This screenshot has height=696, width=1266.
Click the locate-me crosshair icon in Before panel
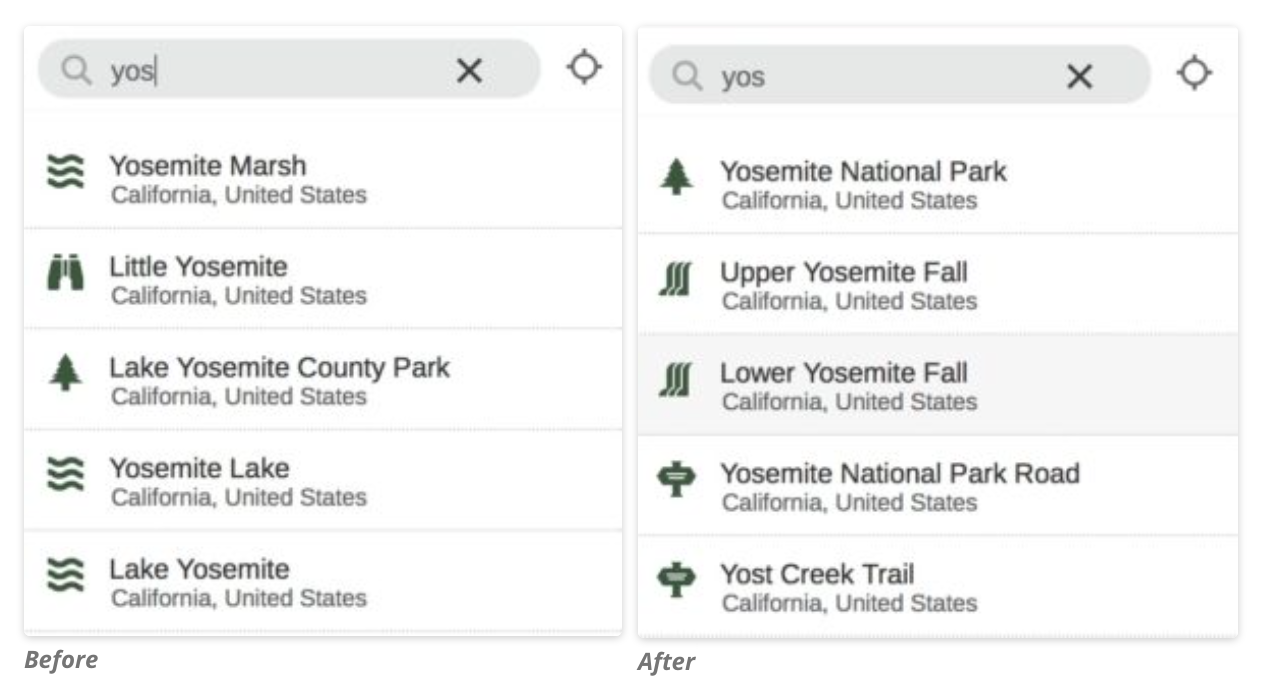coord(584,68)
